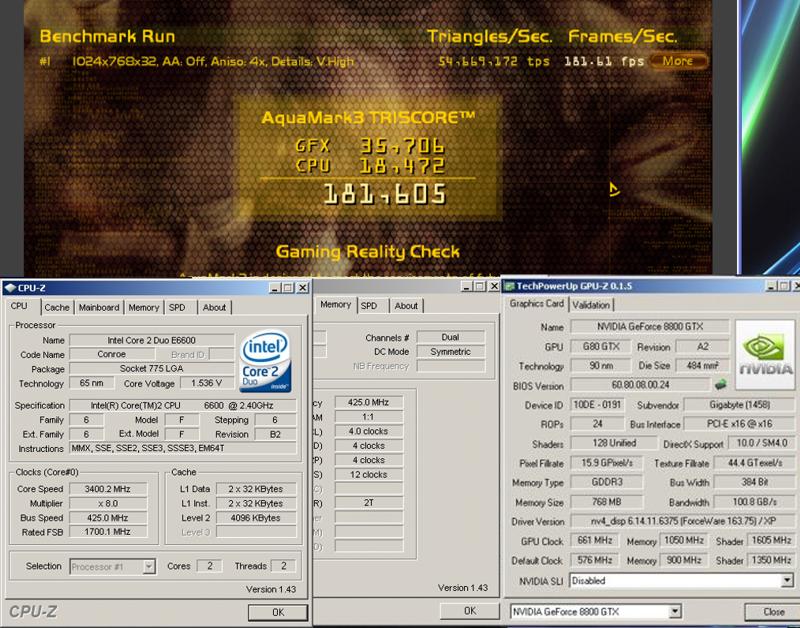Click the Rated FSB value 1700.1 MHz

click(108, 532)
